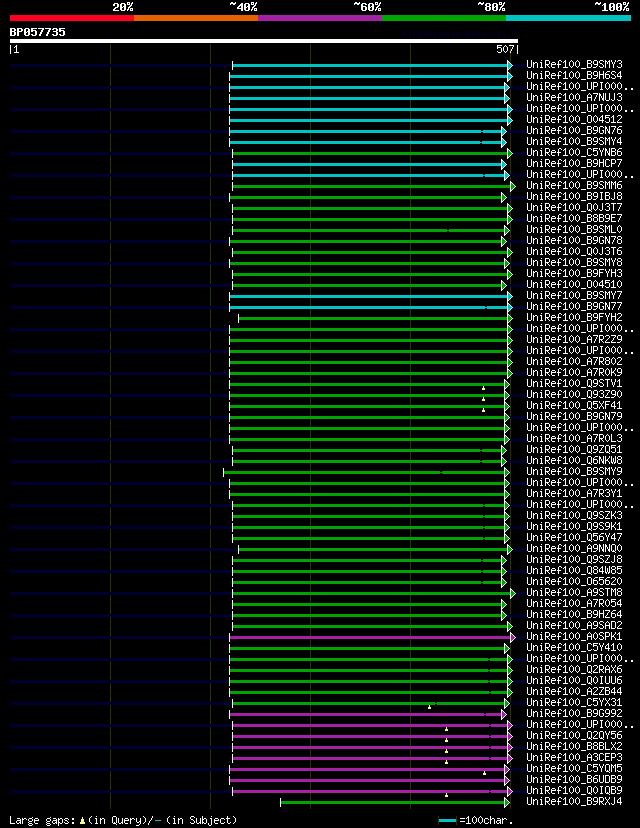Select the UniRef100_Q9STV1 label
This screenshot has width=640, height=828.
tap(574, 383)
